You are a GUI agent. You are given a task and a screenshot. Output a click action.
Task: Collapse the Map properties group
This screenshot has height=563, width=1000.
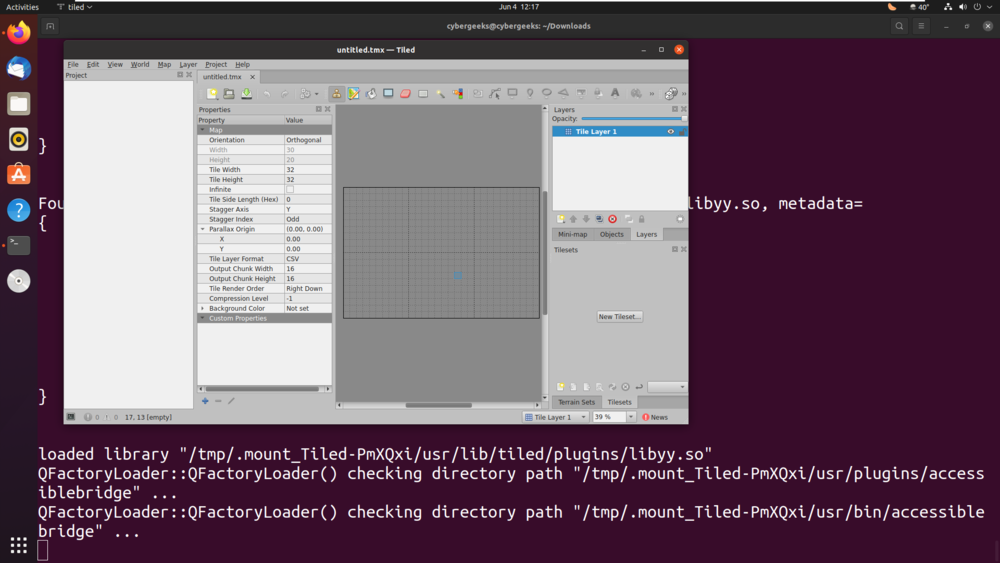203,130
